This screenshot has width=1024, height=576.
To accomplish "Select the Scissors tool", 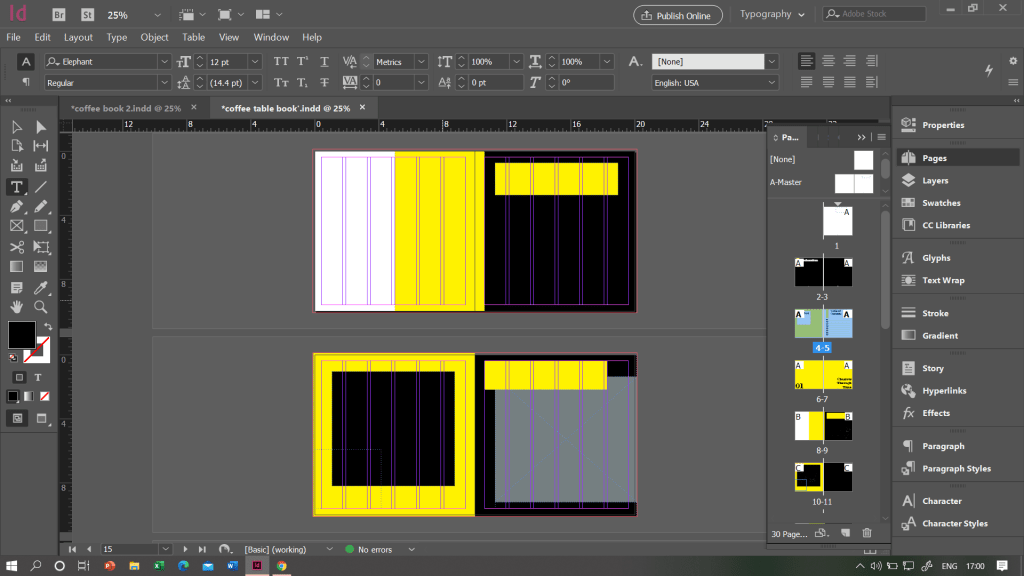I will [x=17, y=247].
